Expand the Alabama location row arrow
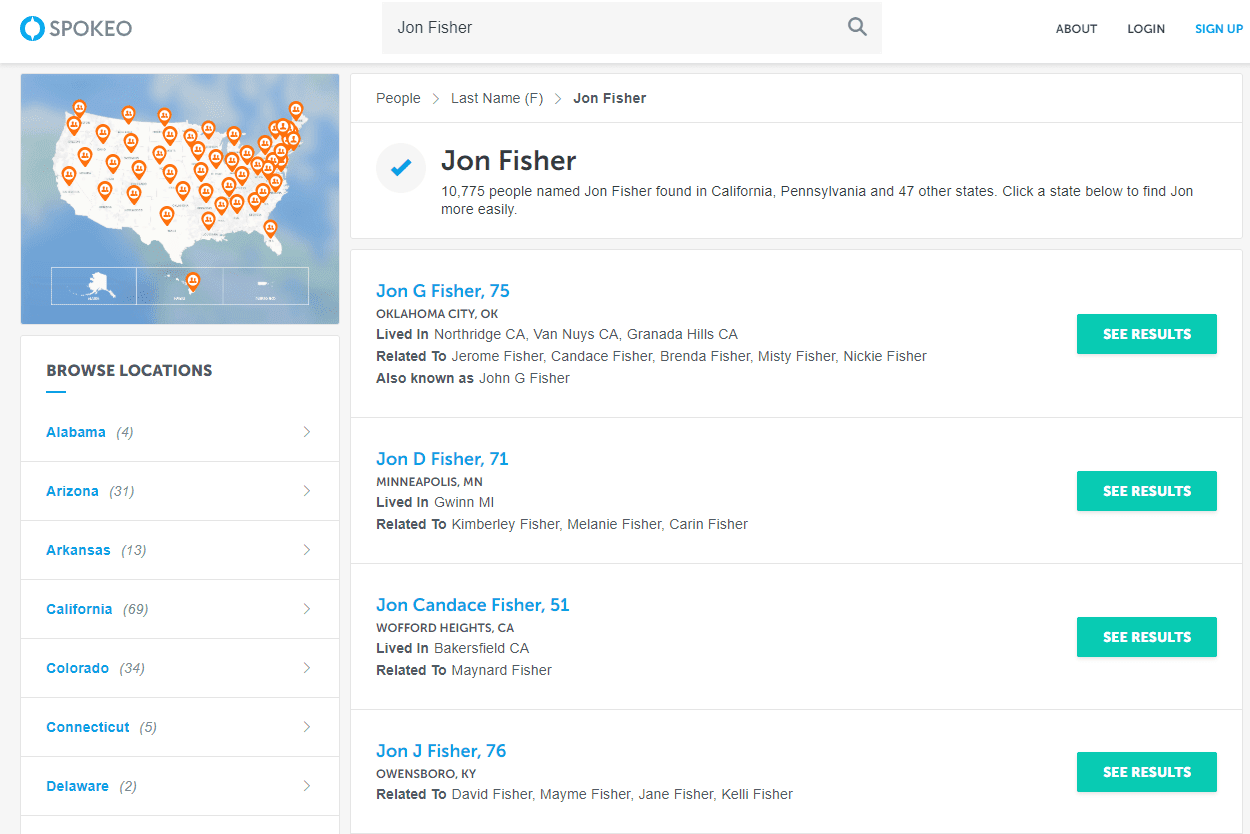 (x=307, y=432)
